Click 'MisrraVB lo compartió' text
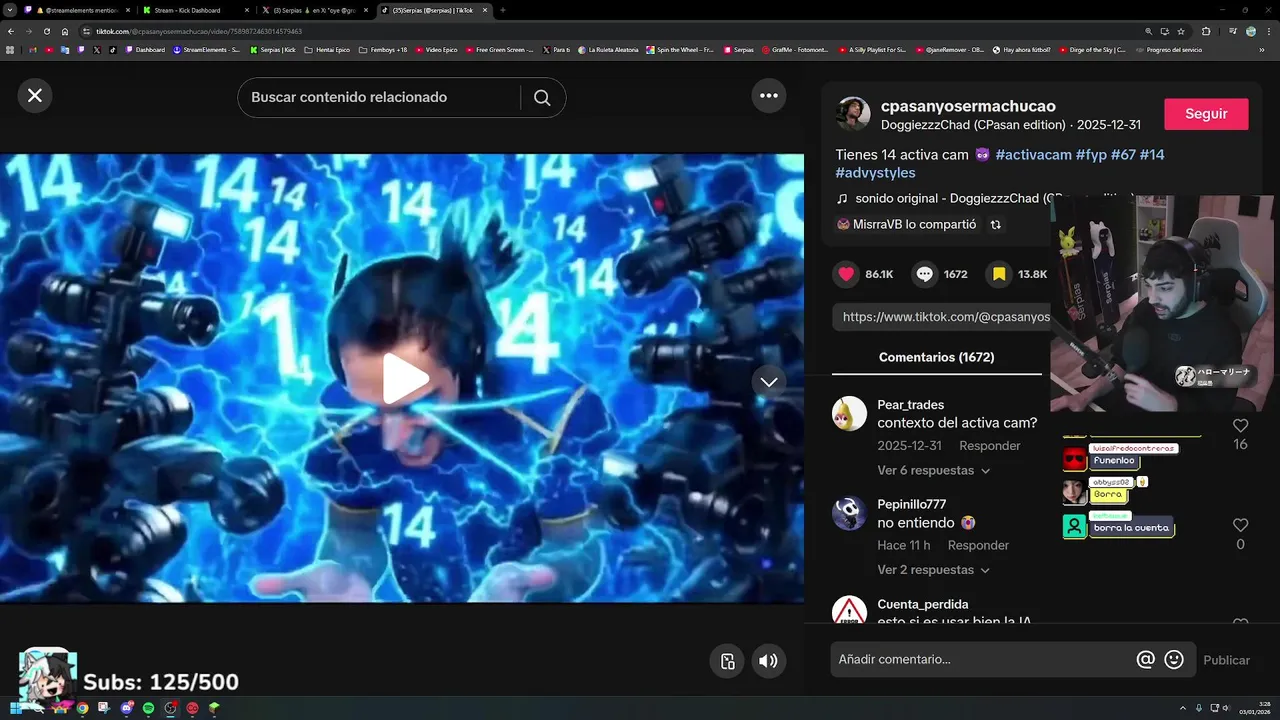1280x720 pixels. click(914, 225)
